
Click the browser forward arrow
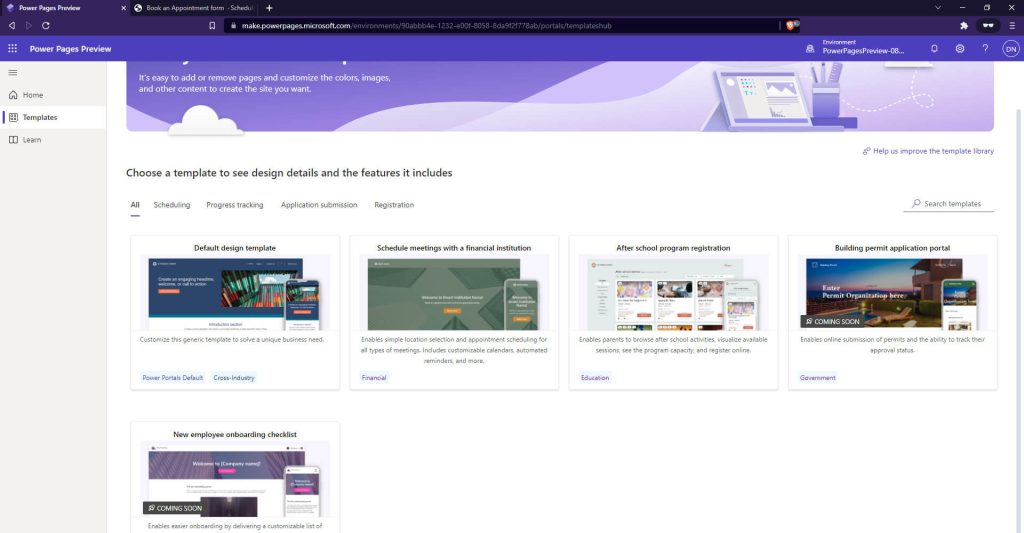click(28, 25)
